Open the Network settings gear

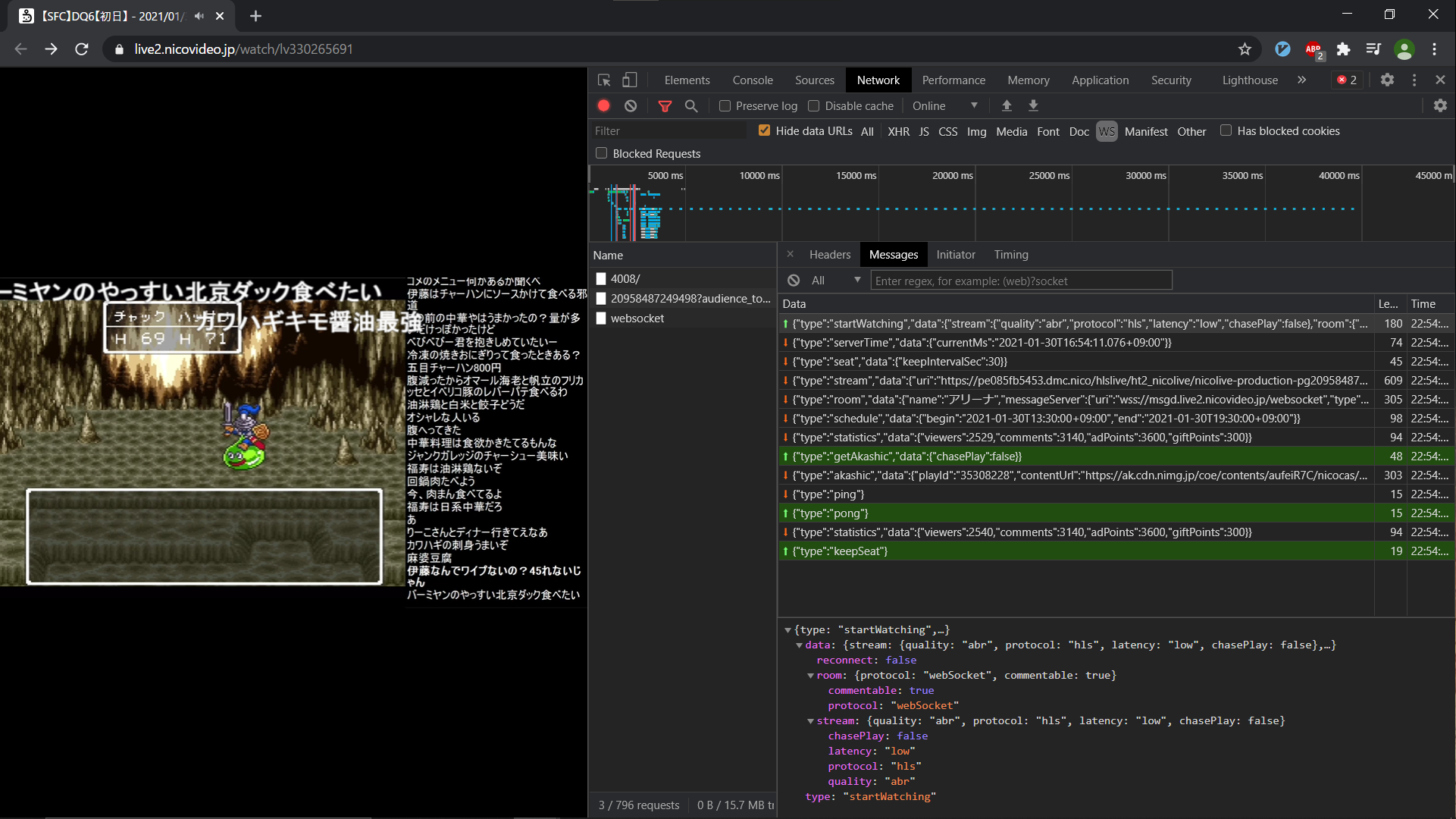[x=1440, y=106]
